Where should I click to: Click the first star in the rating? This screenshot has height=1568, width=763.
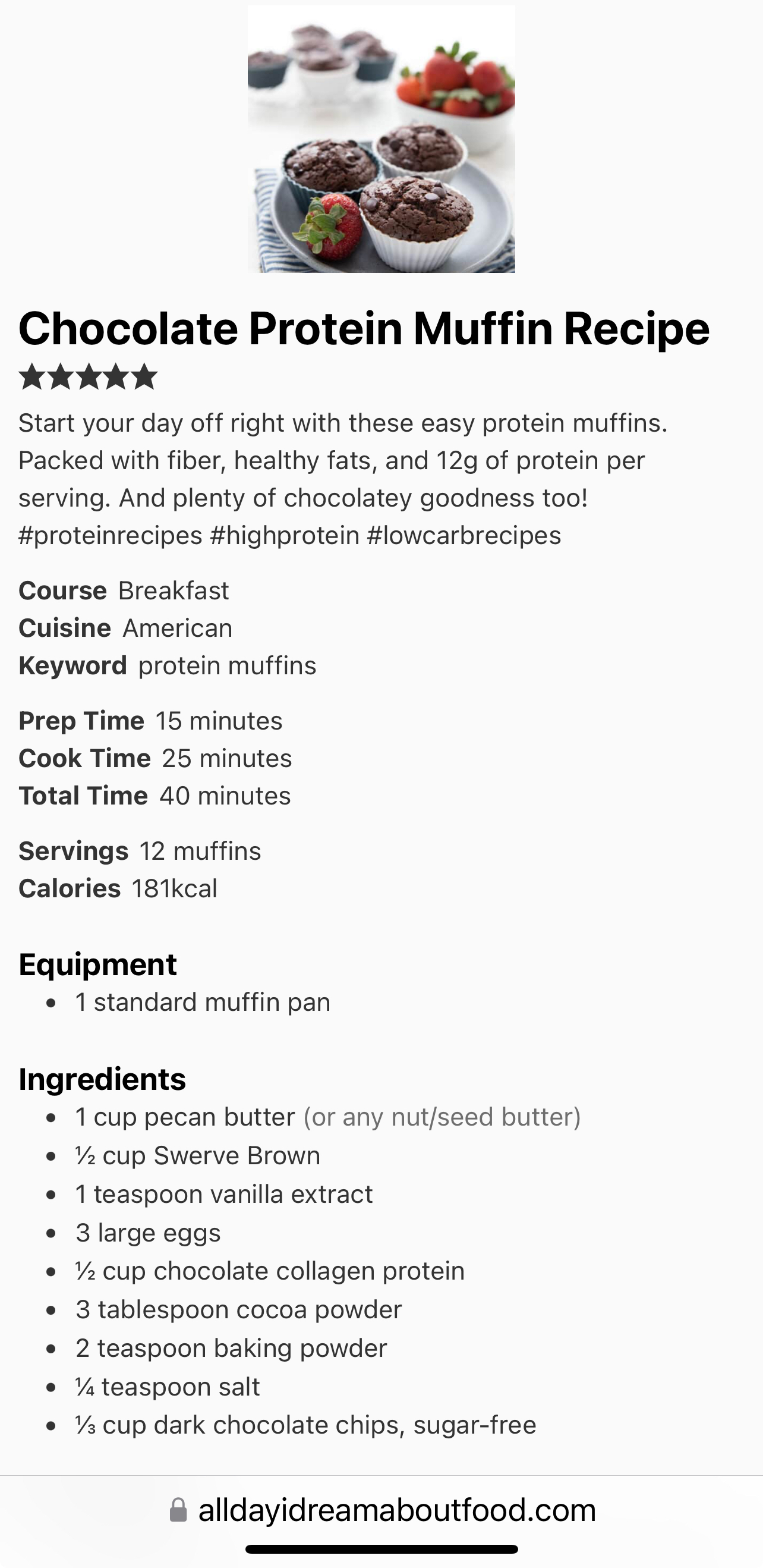pos(31,376)
